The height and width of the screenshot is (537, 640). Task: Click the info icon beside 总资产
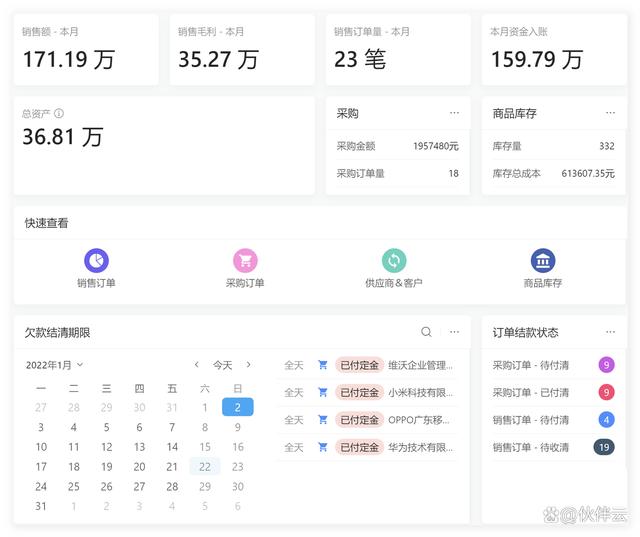point(59,114)
